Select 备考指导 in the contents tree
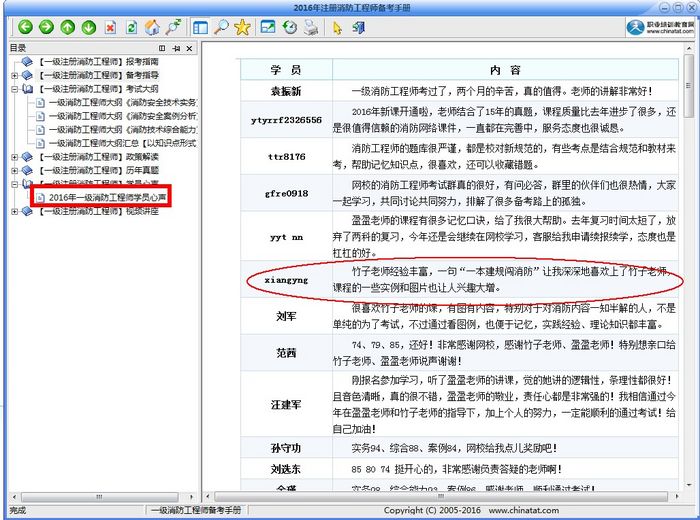The image size is (700, 520). pyautogui.click(x=98, y=75)
